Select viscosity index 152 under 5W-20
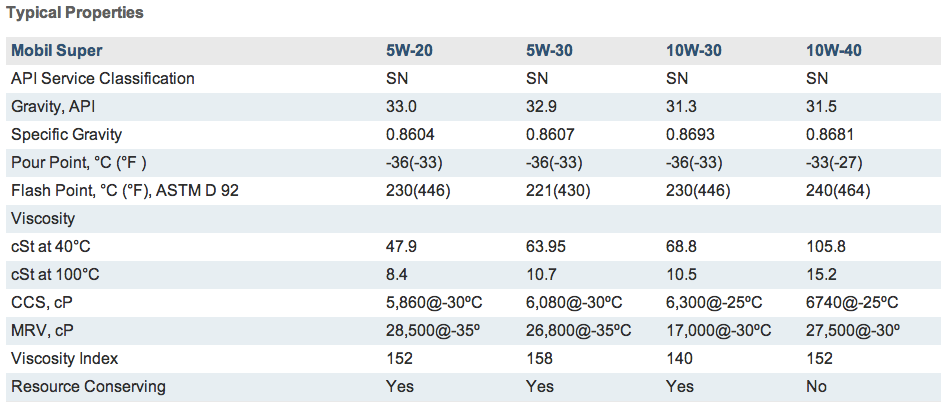 point(399,358)
